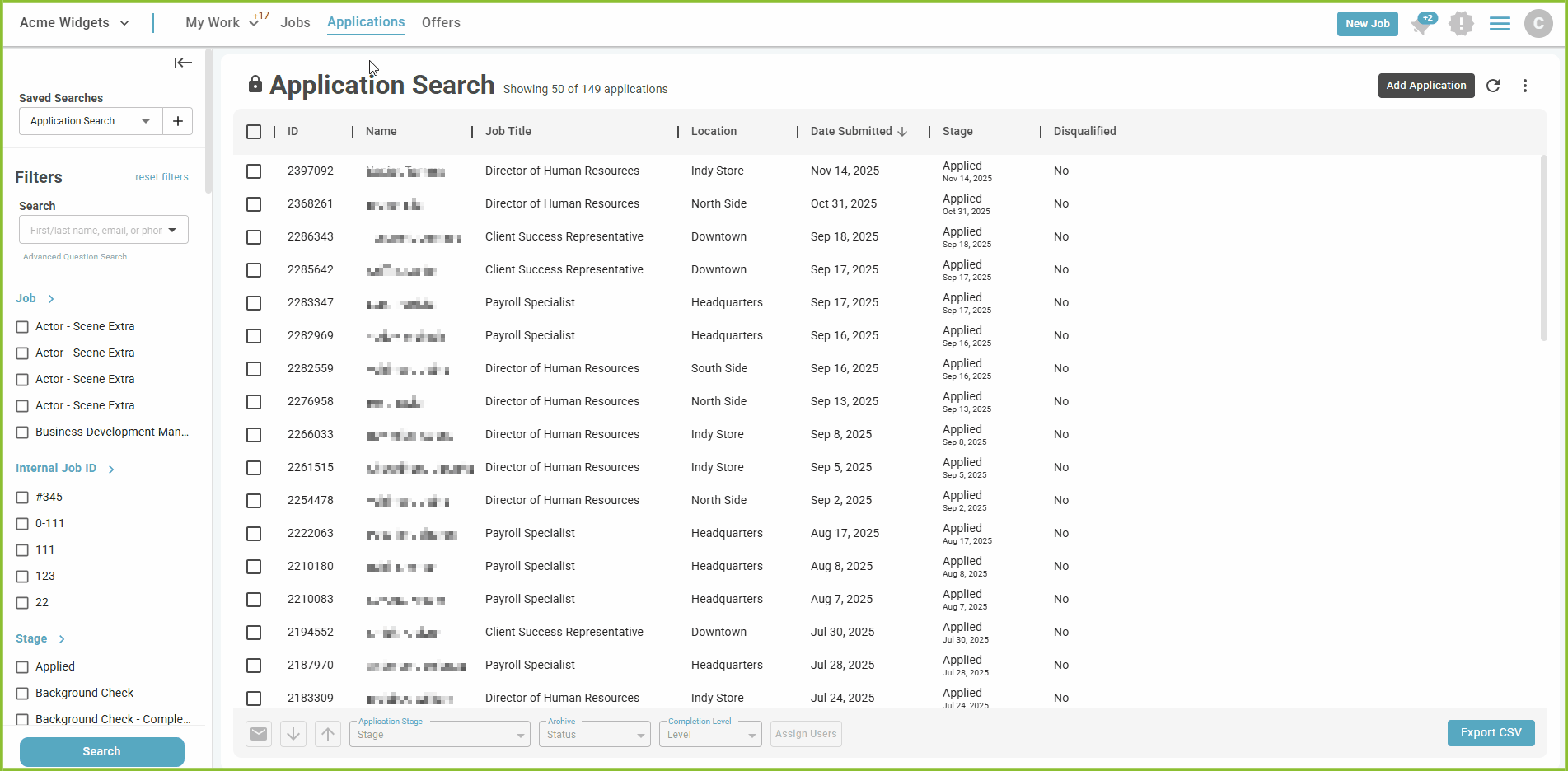Open the email icon in bottom toolbar
The image size is (1568, 771).
258,733
